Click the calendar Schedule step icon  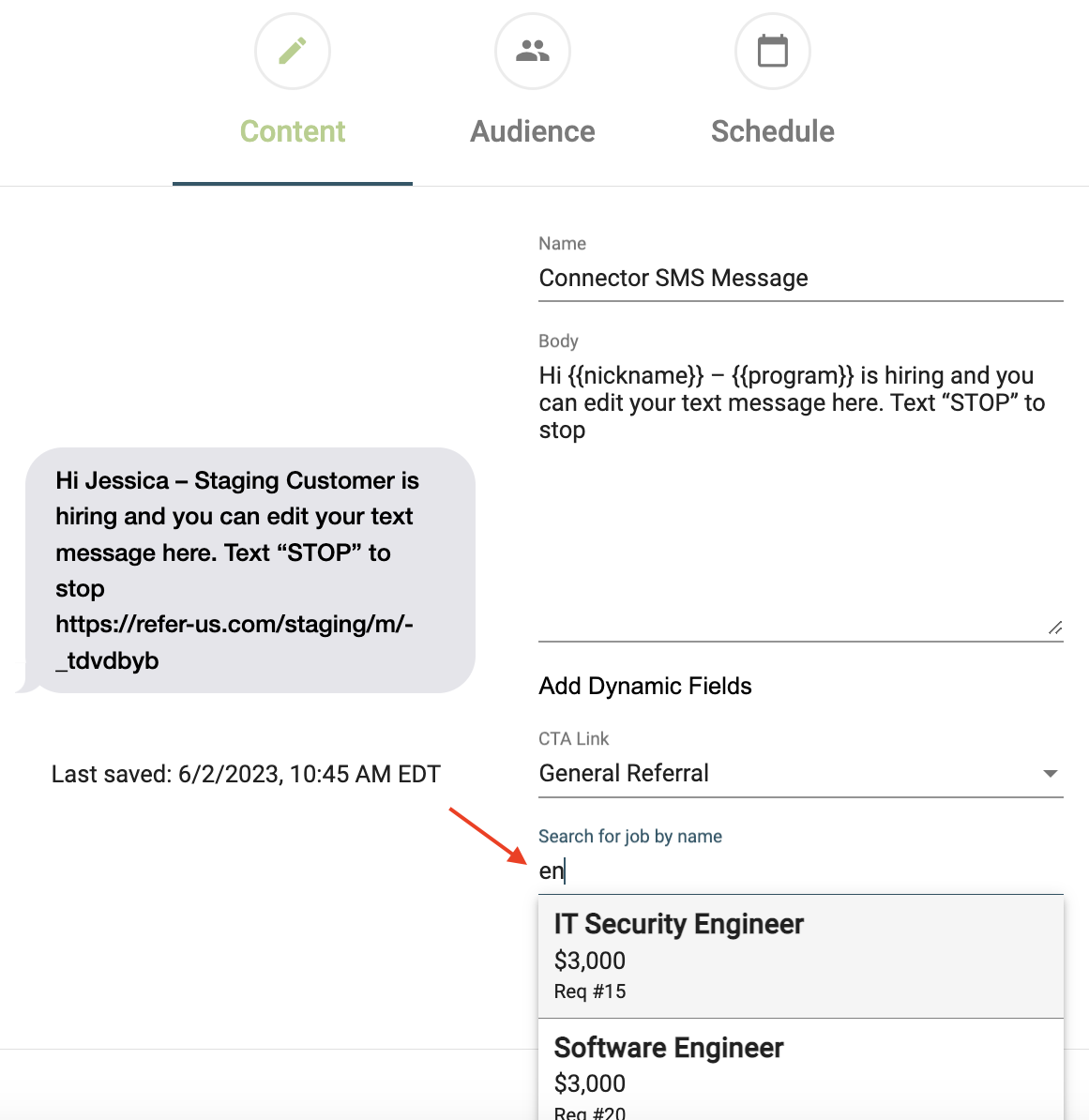(x=773, y=52)
